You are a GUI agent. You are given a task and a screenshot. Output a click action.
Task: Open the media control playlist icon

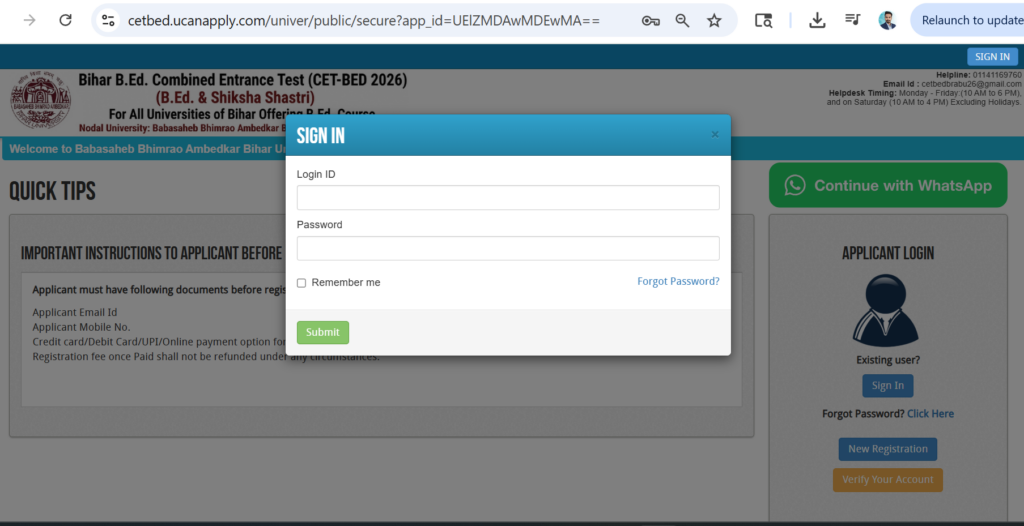852,20
